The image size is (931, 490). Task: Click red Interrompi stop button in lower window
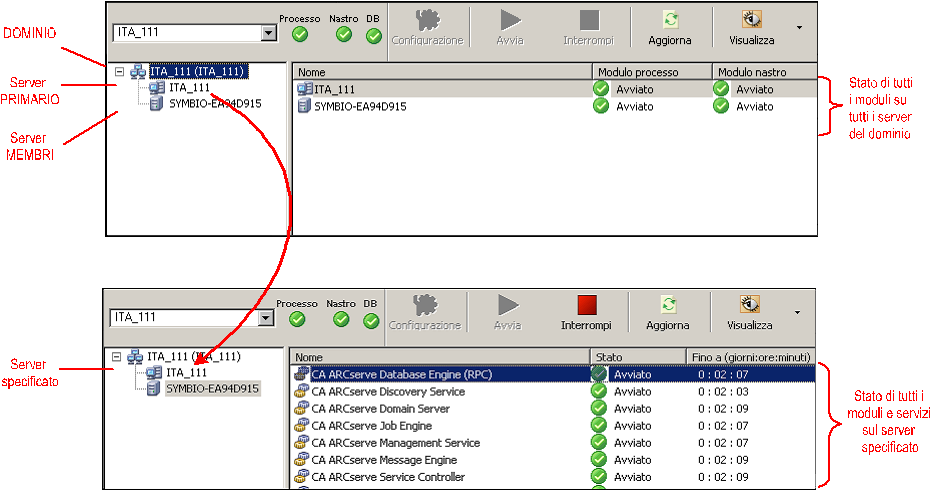coord(587,305)
